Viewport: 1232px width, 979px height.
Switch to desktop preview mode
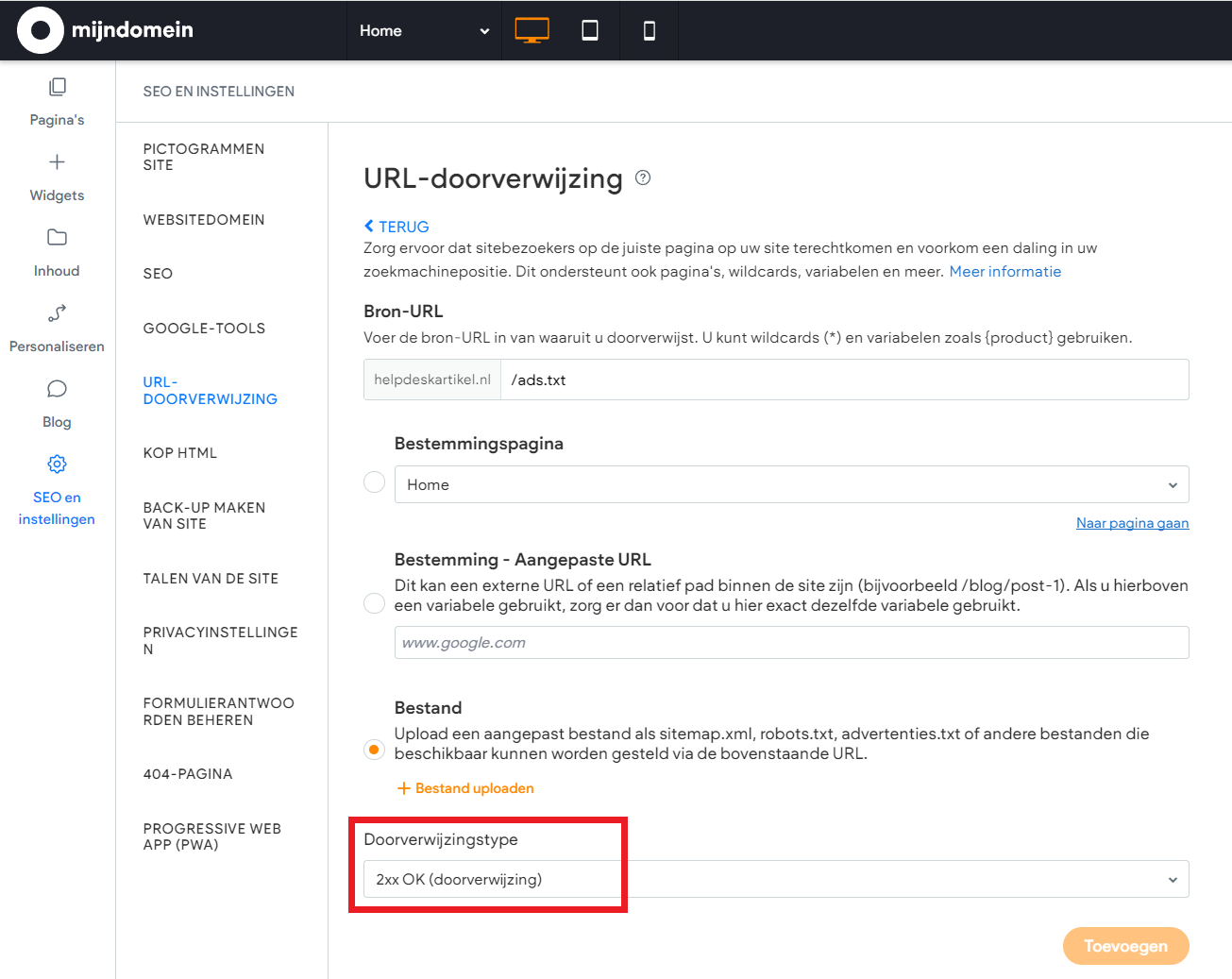[x=532, y=30]
